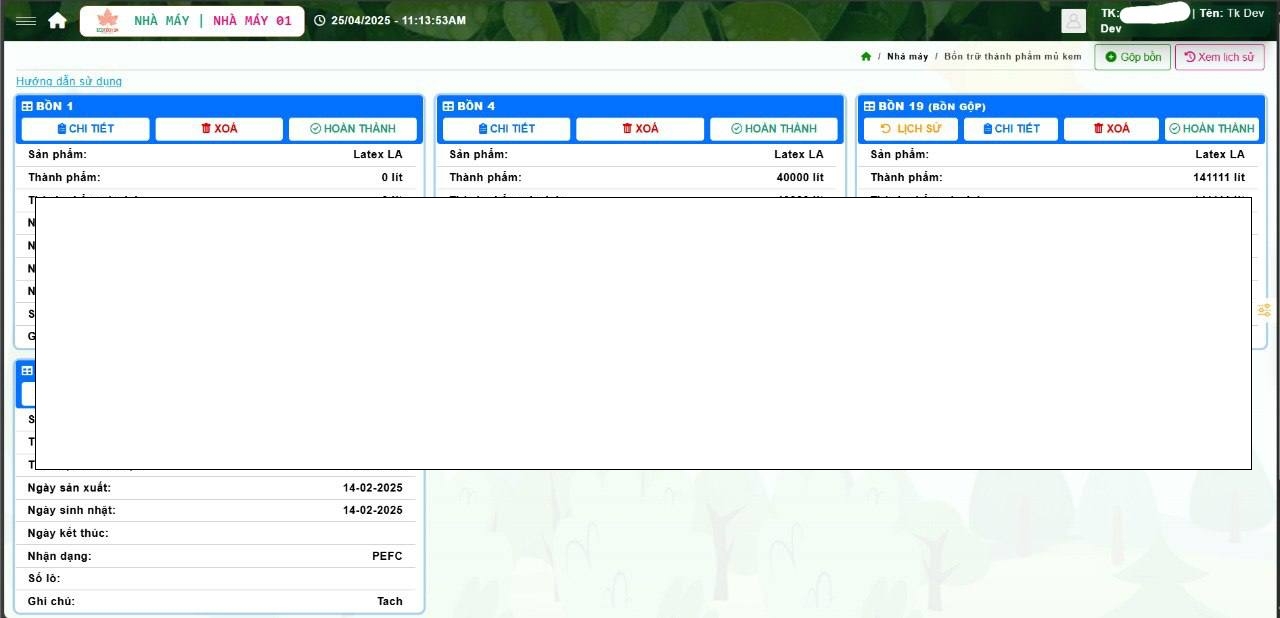Delete Bồn 4 with Xoá button
This screenshot has width=1280, height=618.
click(x=640, y=129)
